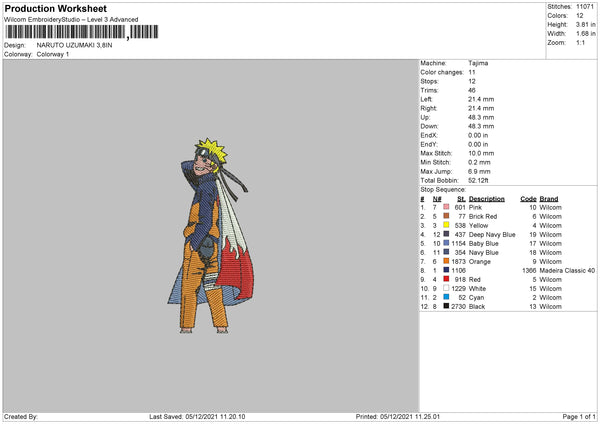600x424 pixels.
Task: Click the swatch for thread 1106 Madeira
Action: (446, 270)
